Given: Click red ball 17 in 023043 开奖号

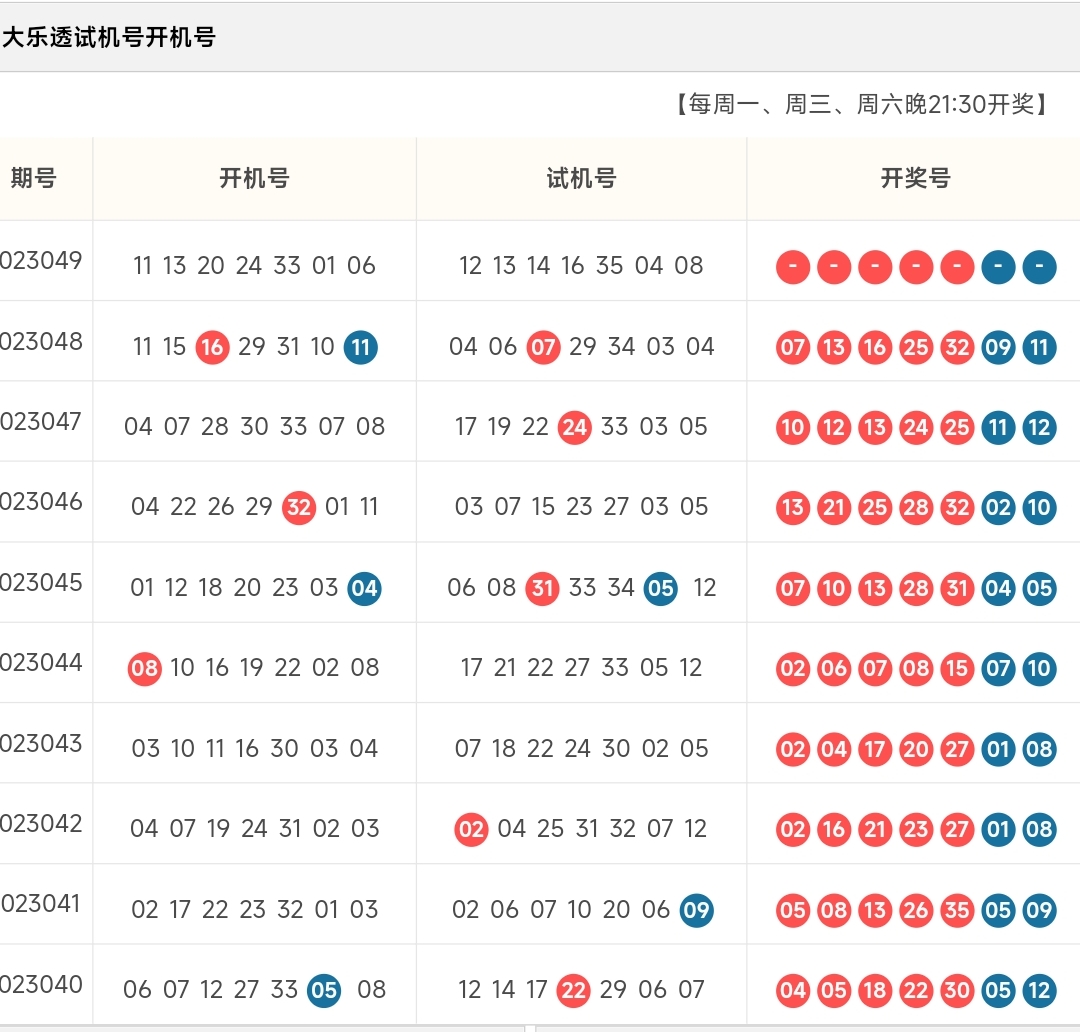Looking at the screenshot, I should (875, 749).
